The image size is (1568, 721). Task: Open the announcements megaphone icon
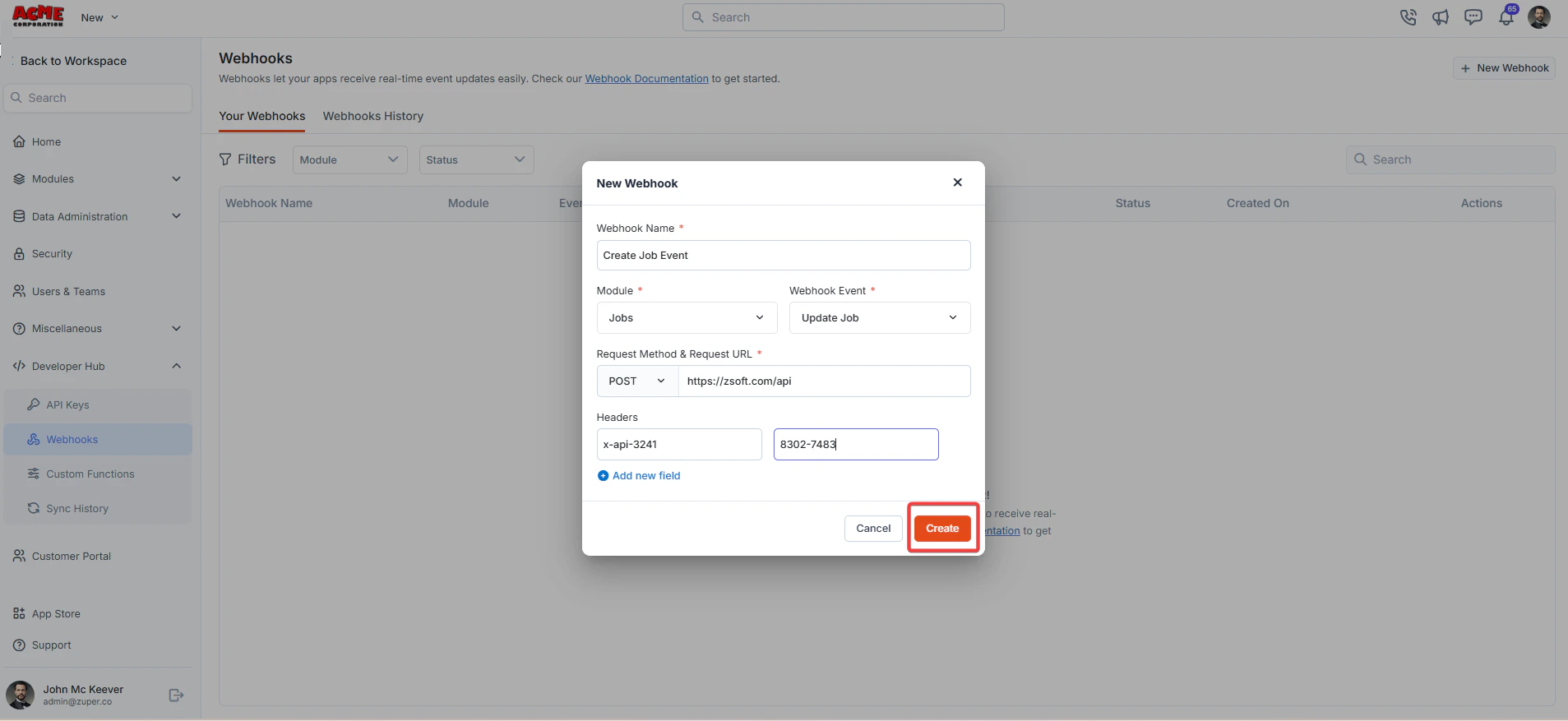(1441, 17)
